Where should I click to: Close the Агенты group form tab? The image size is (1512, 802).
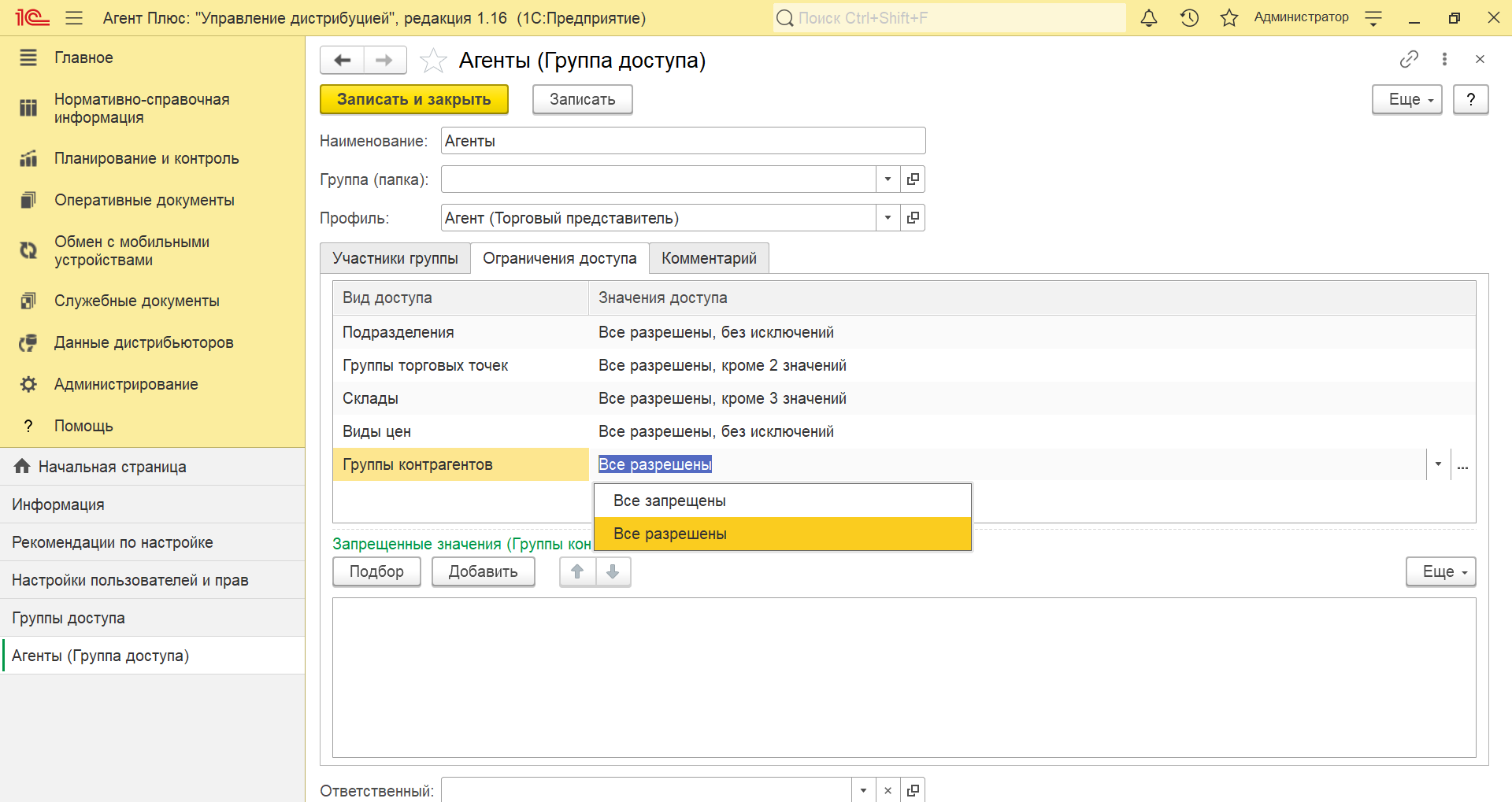(x=1480, y=59)
